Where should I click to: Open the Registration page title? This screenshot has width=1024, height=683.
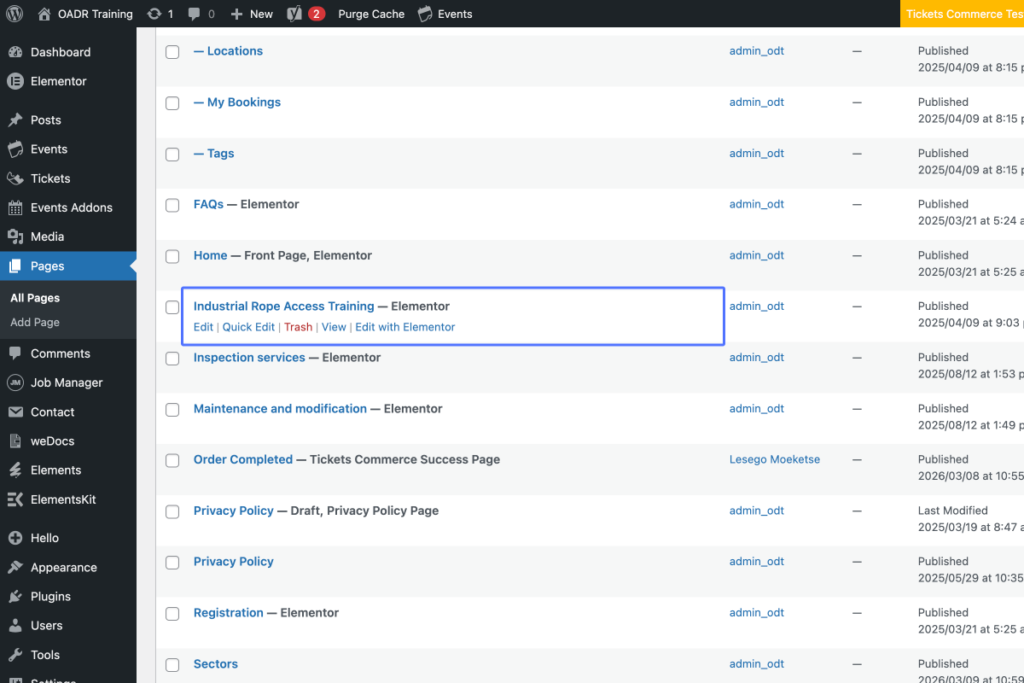(x=228, y=612)
